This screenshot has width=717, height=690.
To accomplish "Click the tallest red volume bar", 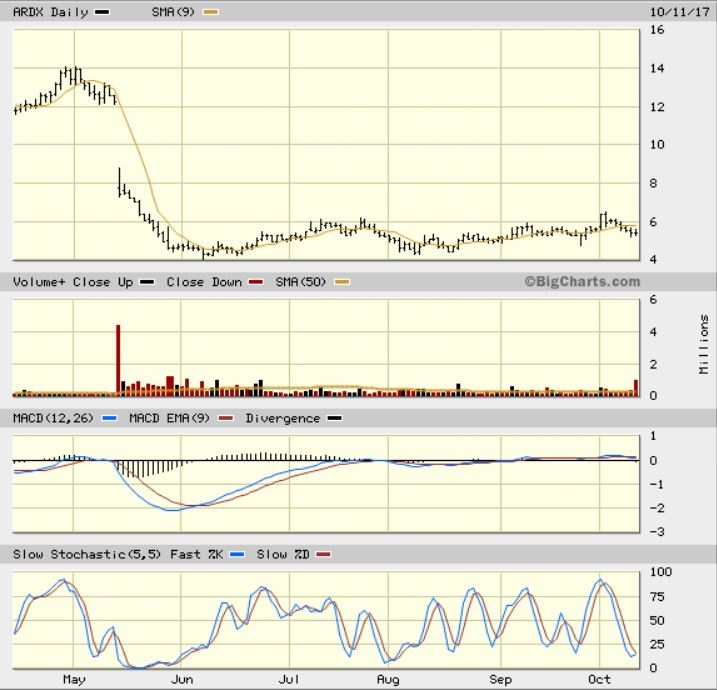I will point(118,360).
